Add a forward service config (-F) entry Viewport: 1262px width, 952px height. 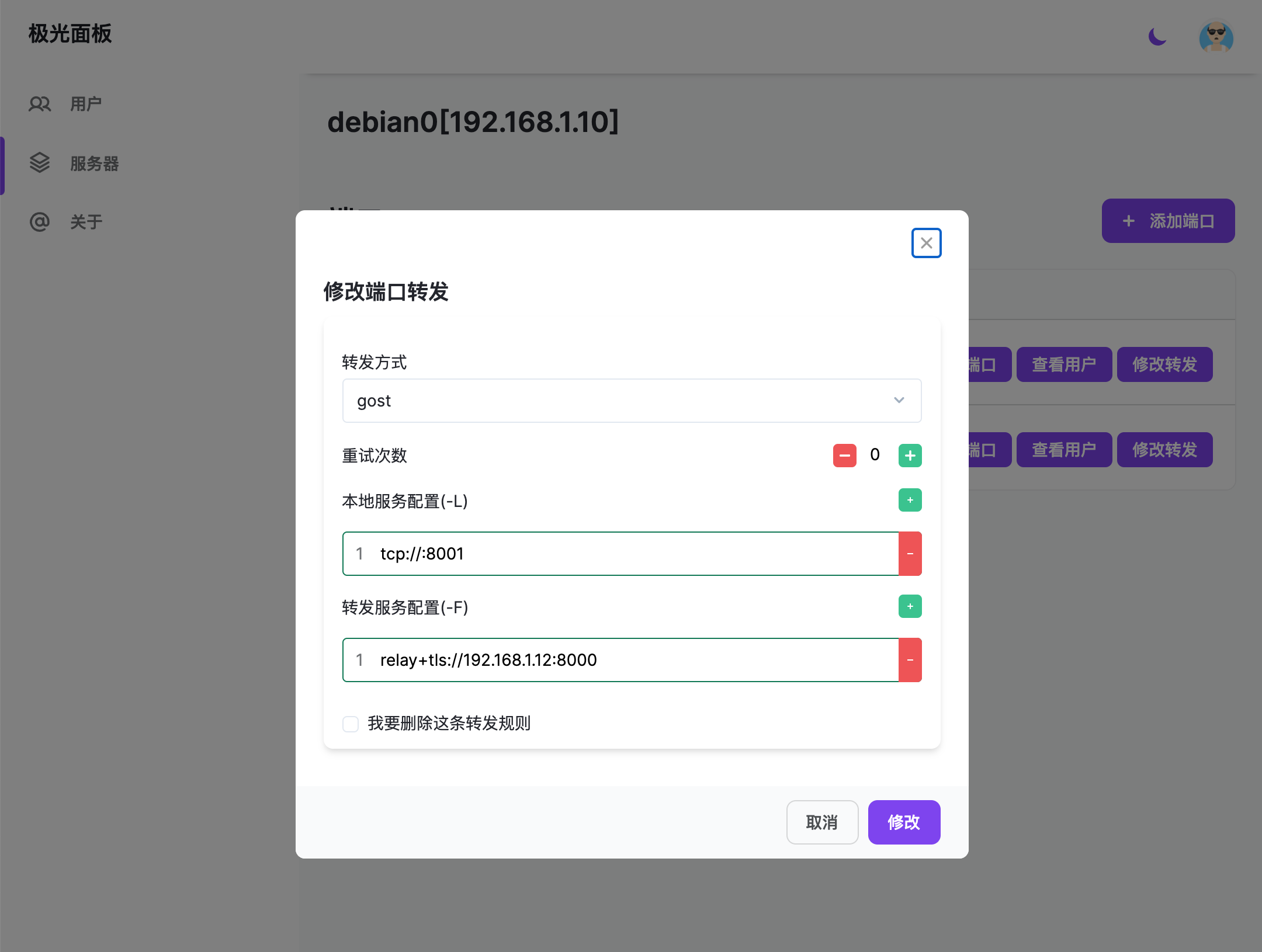pyautogui.click(x=910, y=606)
